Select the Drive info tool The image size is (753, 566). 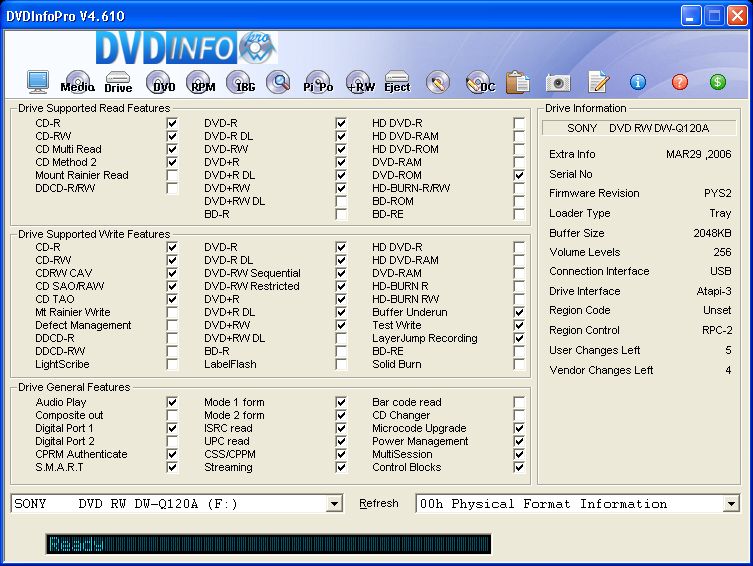(x=118, y=82)
